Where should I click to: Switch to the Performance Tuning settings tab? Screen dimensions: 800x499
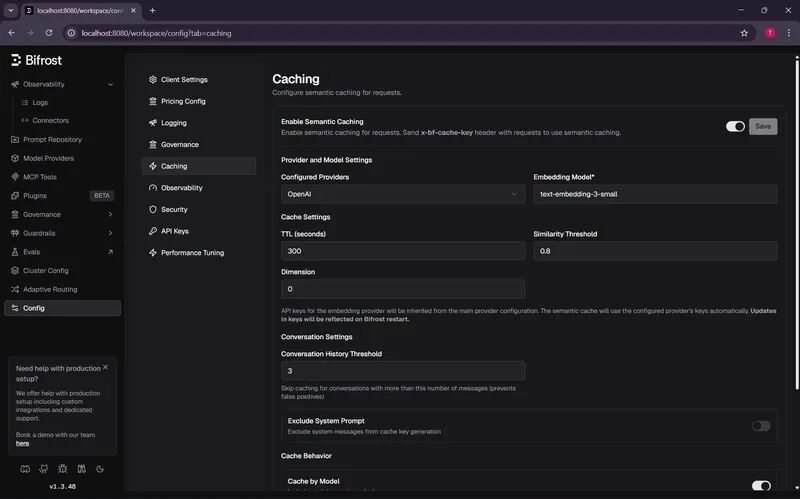point(192,253)
